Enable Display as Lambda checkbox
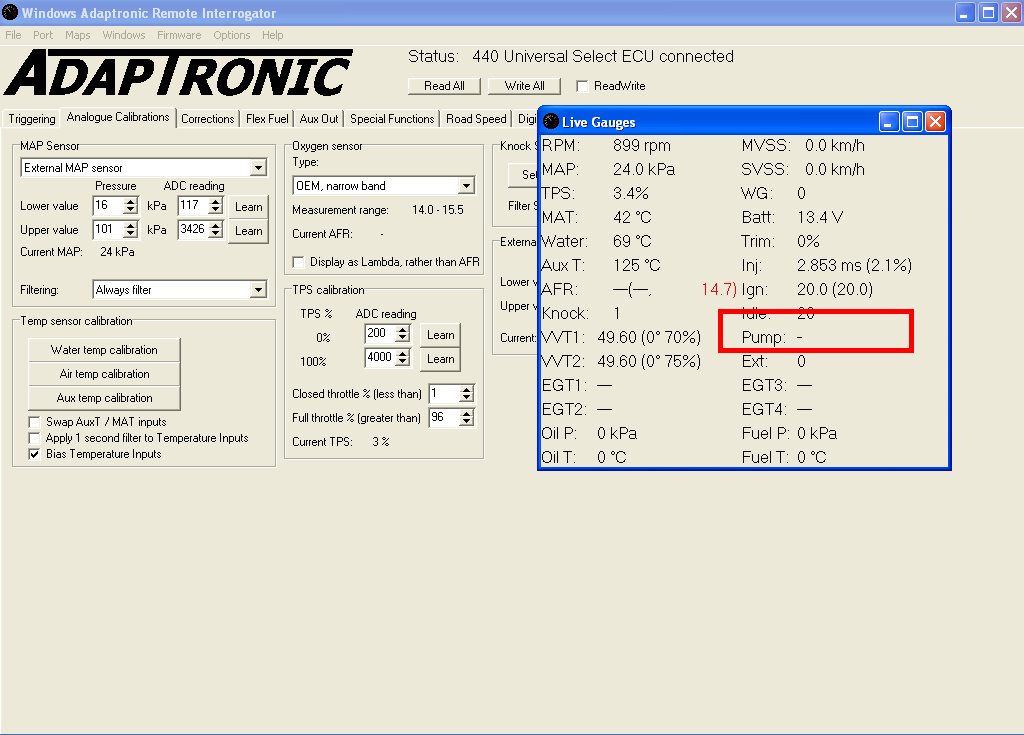1024x735 pixels. (x=299, y=262)
